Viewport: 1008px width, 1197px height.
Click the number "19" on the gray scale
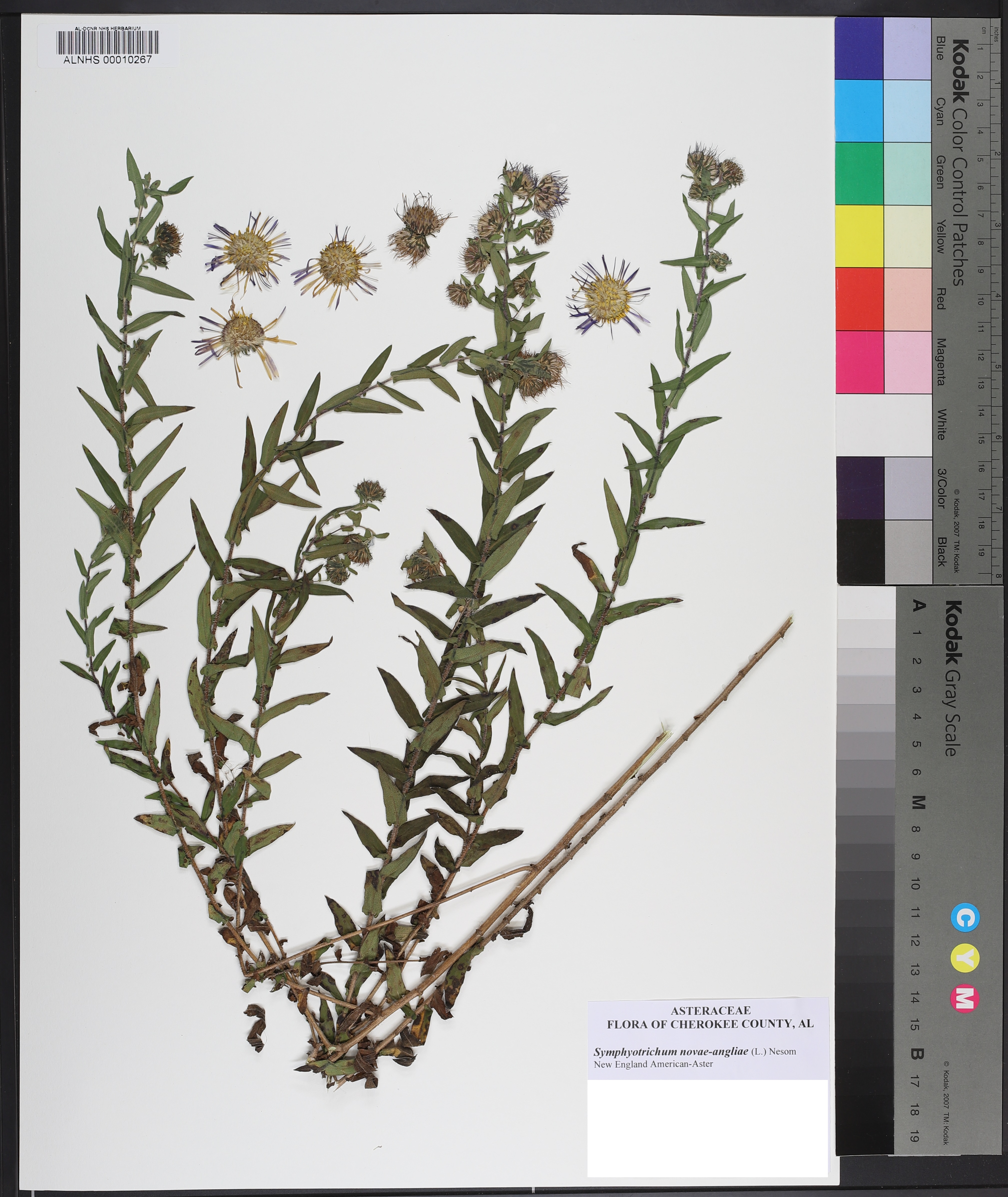[x=914, y=1136]
